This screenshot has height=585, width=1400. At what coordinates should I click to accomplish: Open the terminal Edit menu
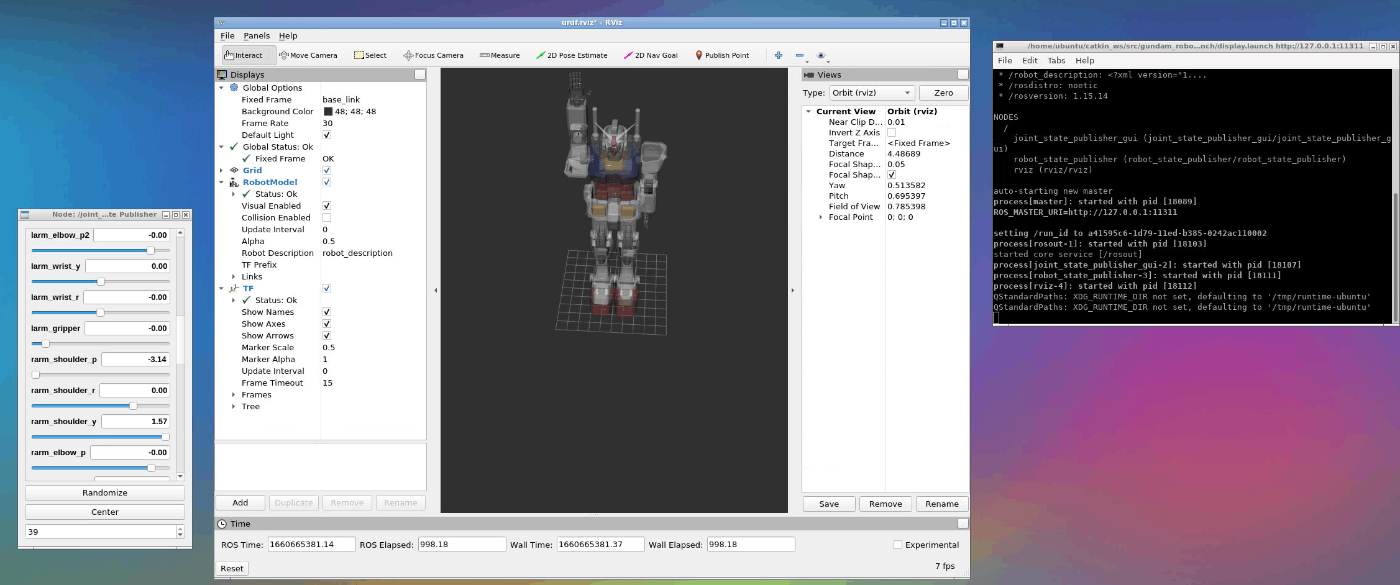coord(1030,61)
